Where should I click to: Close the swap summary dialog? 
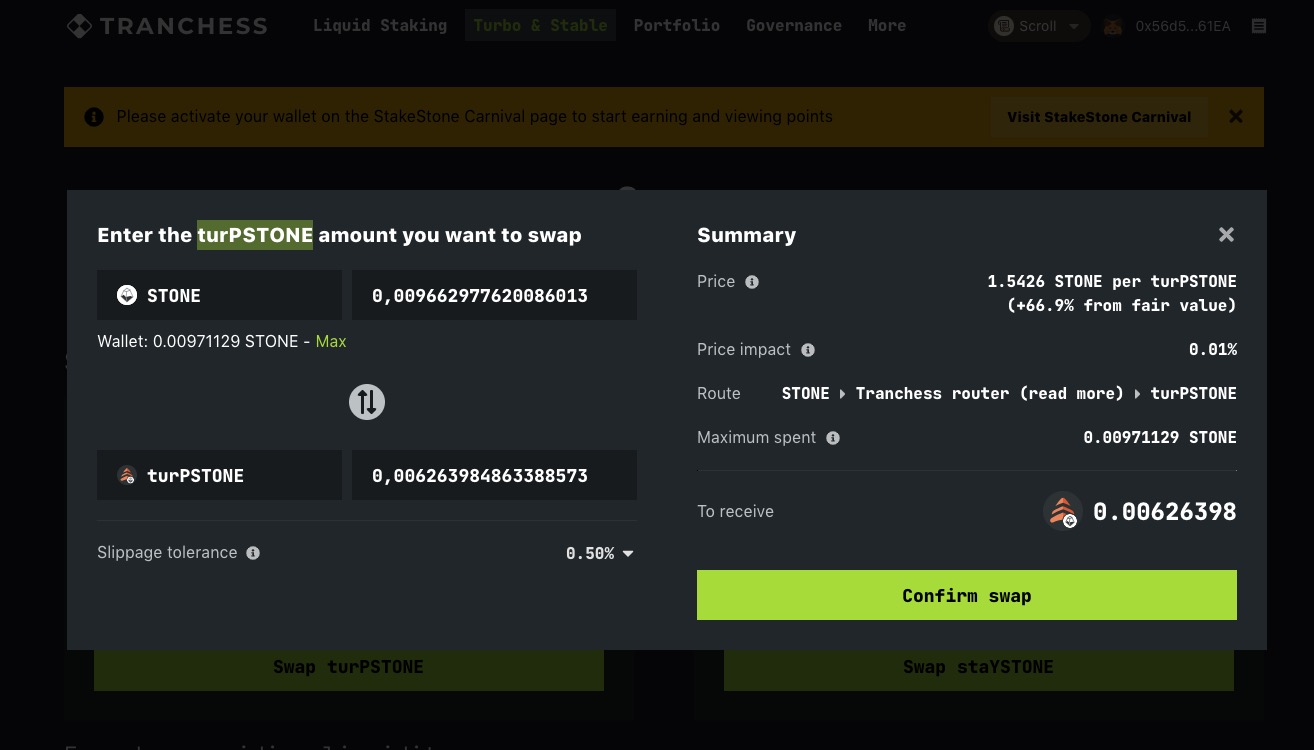[1226, 235]
